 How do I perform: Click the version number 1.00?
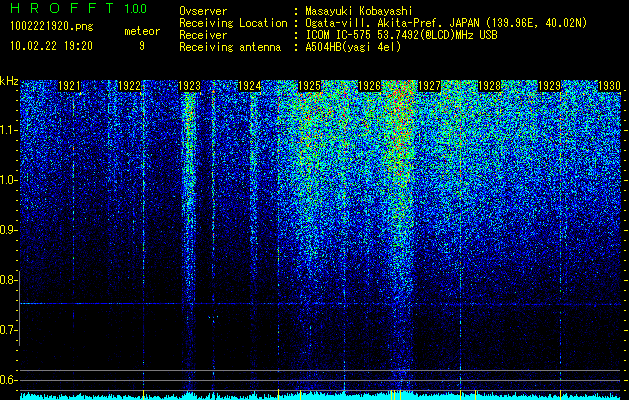(x=136, y=8)
